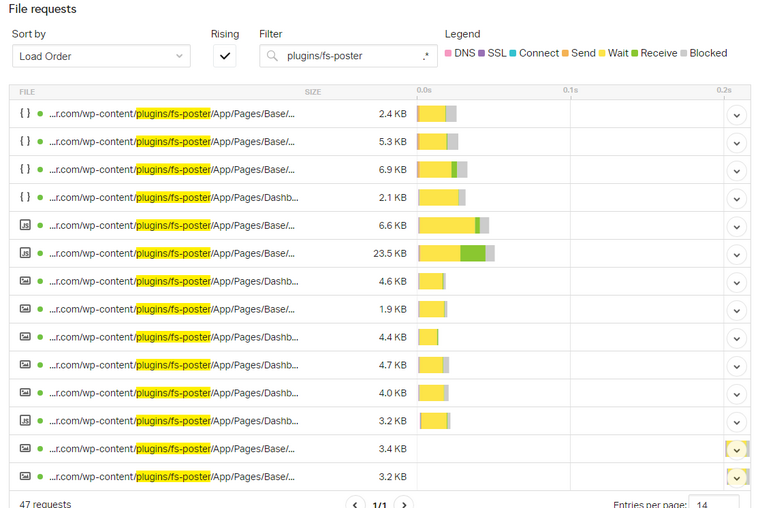
Task: Open the Sort by Load Order dropdown
Action: point(101,56)
